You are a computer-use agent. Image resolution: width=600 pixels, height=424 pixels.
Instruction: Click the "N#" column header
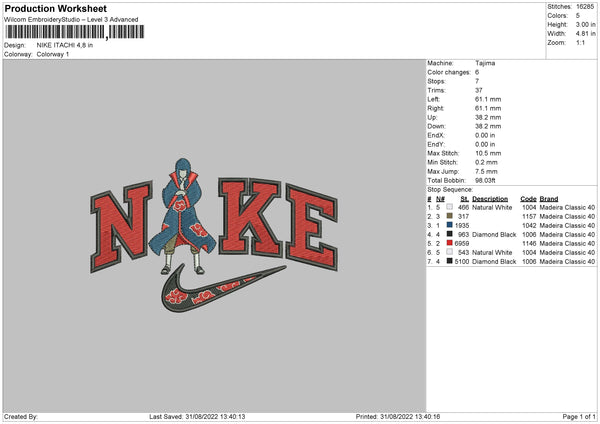coord(440,199)
